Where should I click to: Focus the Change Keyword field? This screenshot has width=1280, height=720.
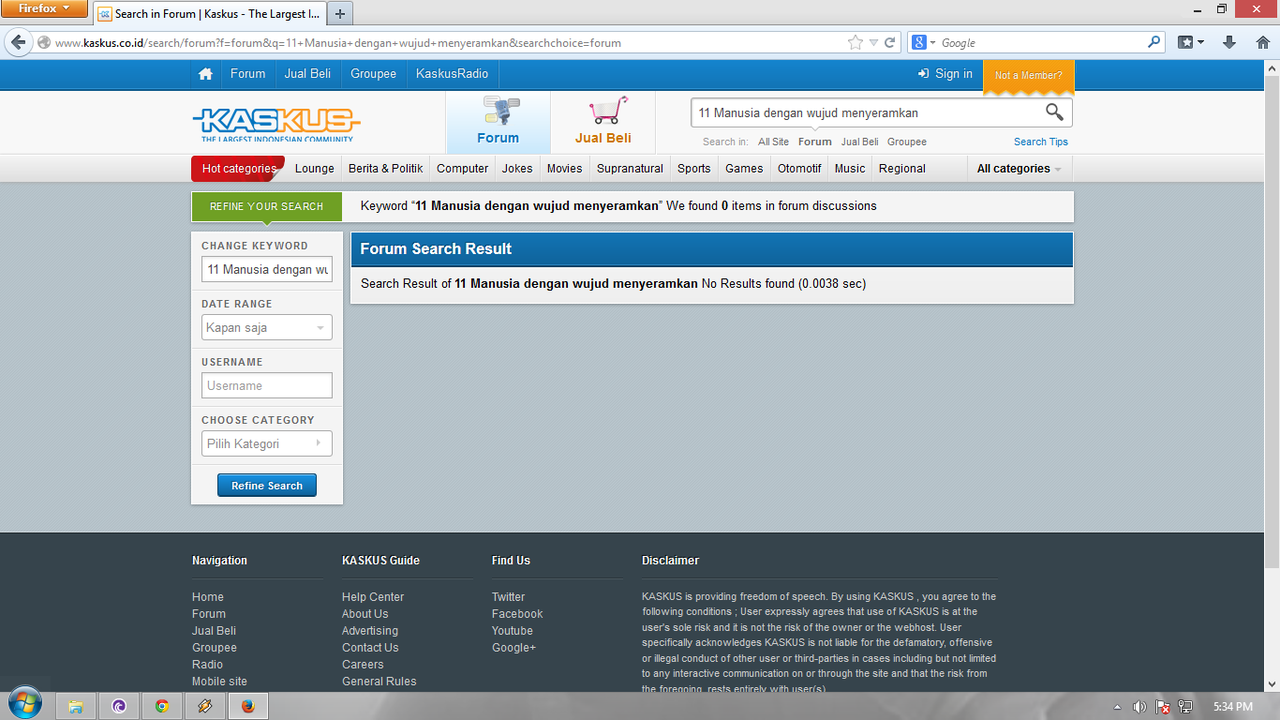click(267, 270)
